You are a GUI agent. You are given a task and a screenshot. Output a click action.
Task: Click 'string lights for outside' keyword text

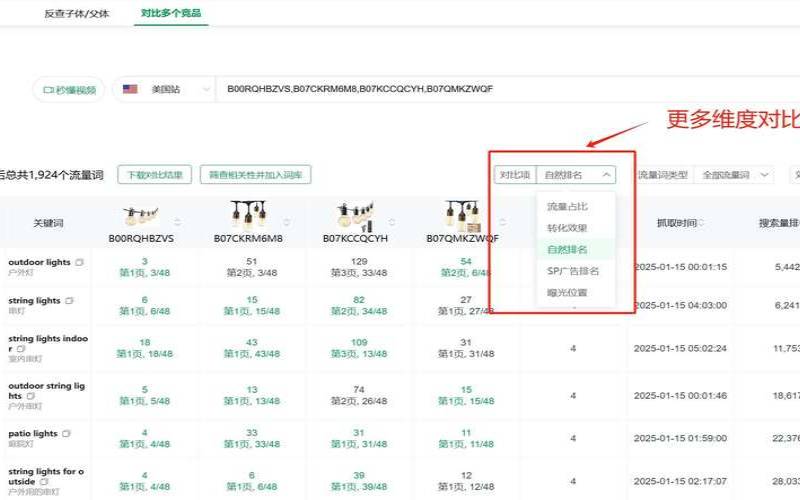point(46,477)
